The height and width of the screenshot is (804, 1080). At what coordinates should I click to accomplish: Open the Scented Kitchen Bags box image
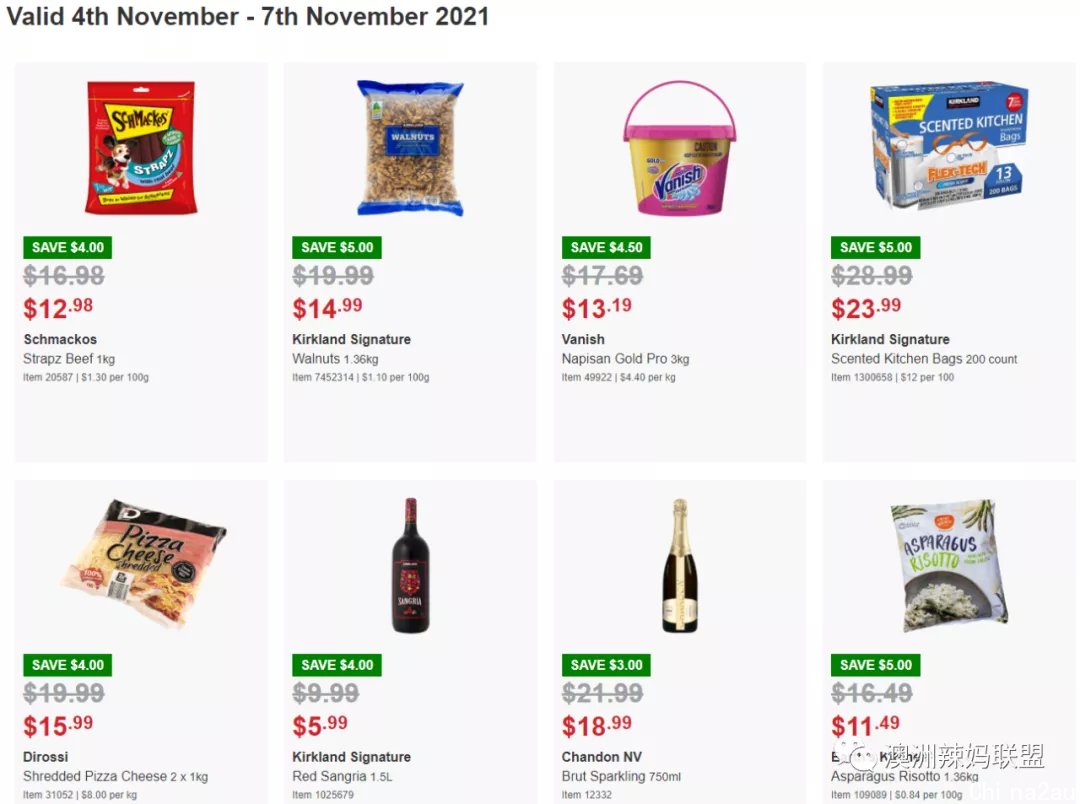click(x=948, y=145)
